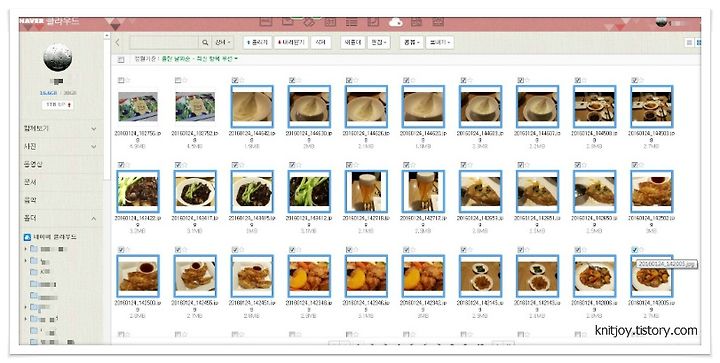Click the 내려받기 download button
Screen dimensions: 720x363
point(292,42)
